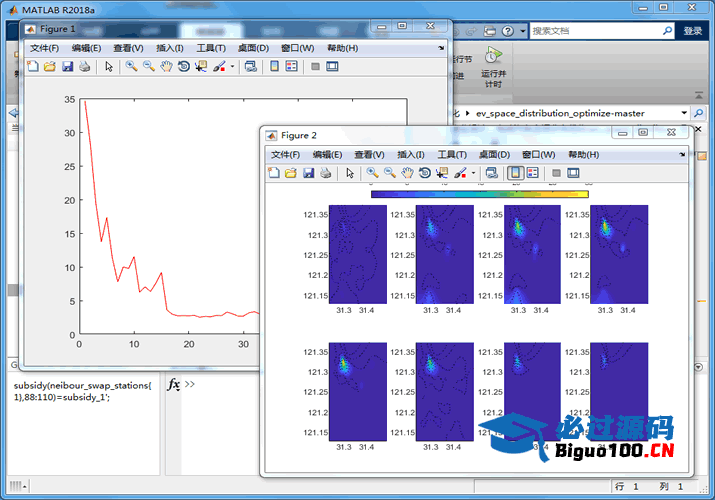Open 文件(F) menu in Figure 1
The height and width of the screenshot is (500, 715).
coord(44,48)
